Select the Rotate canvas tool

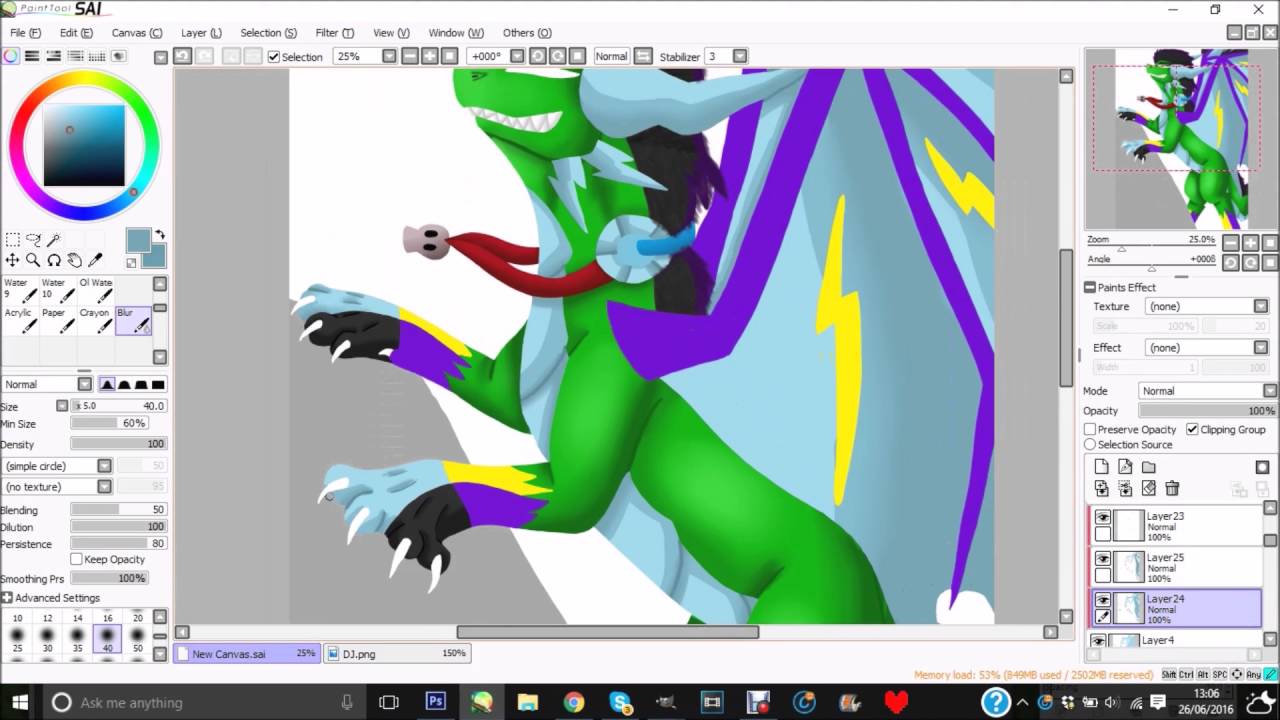coord(54,260)
